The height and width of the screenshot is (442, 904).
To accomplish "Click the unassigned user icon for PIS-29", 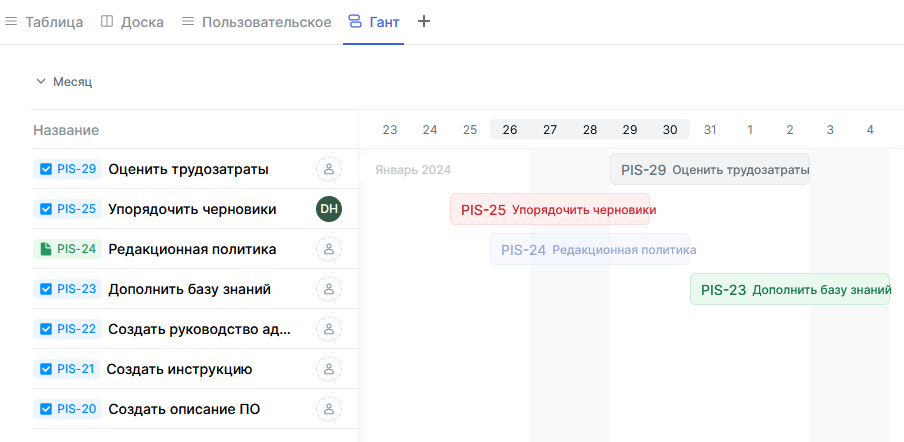I will click(x=329, y=169).
